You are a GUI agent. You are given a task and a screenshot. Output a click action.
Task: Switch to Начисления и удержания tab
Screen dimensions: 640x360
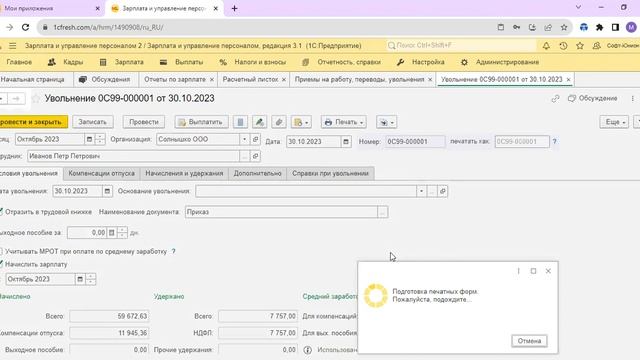click(184, 173)
